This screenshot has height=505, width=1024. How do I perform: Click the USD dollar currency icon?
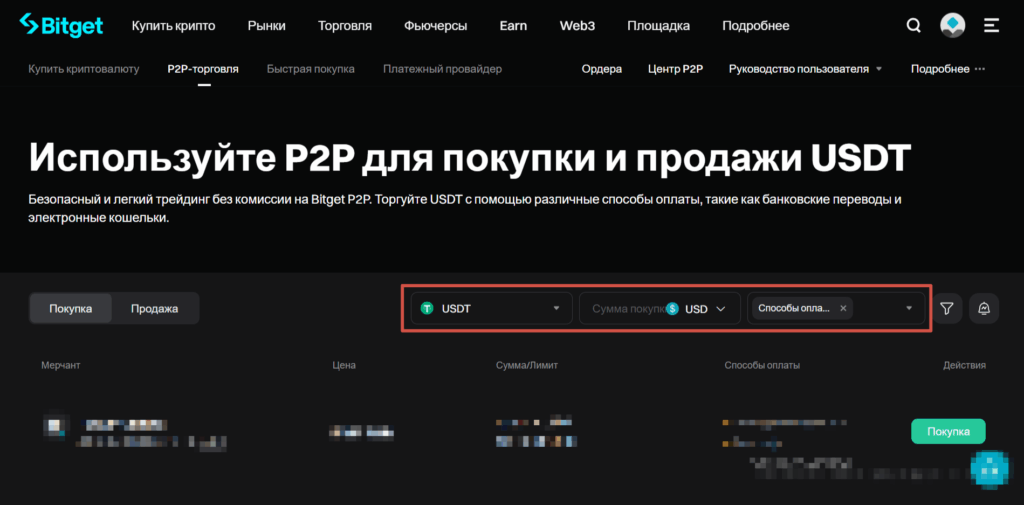click(673, 308)
